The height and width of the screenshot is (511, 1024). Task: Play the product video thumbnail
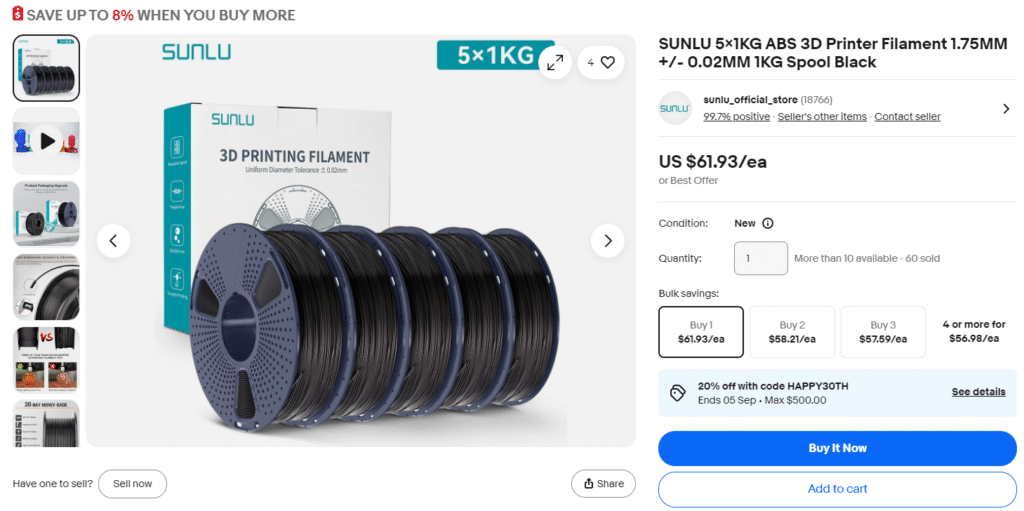click(x=46, y=140)
